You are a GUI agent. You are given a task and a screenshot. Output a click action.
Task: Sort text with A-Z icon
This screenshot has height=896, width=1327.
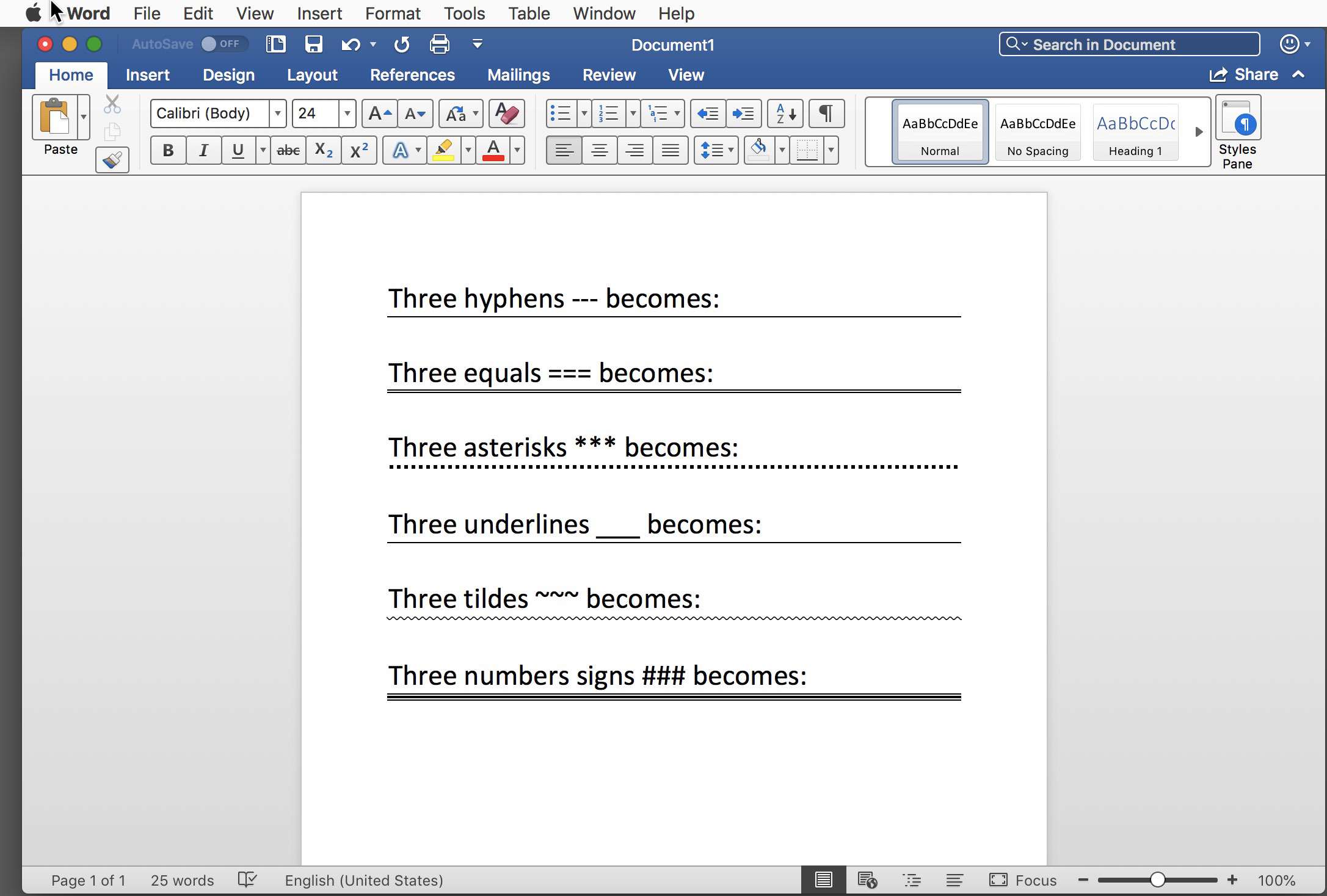pyautogui.click(x=785, y=114)
